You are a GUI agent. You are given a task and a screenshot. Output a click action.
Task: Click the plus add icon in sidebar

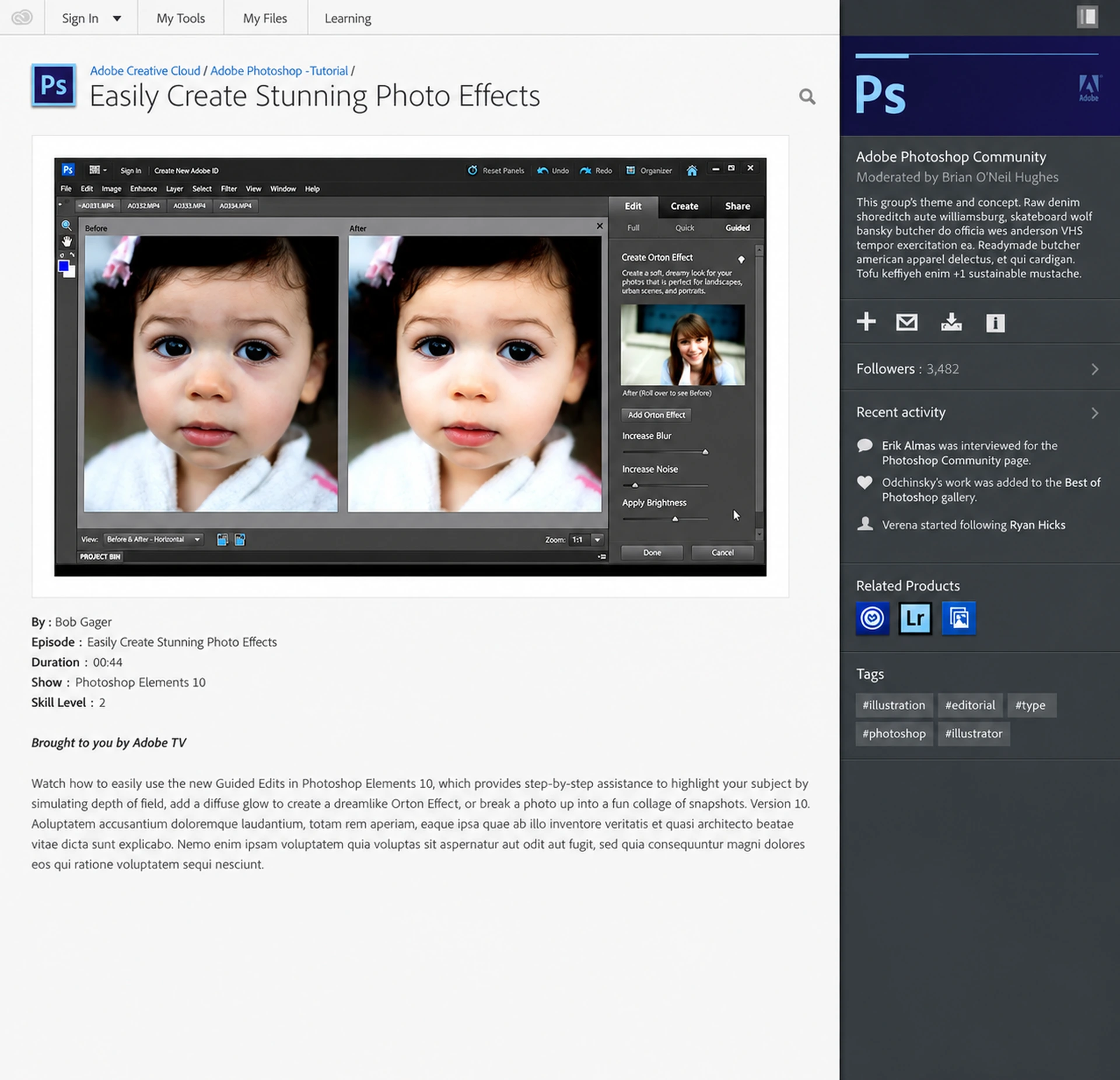coord(866,321)
